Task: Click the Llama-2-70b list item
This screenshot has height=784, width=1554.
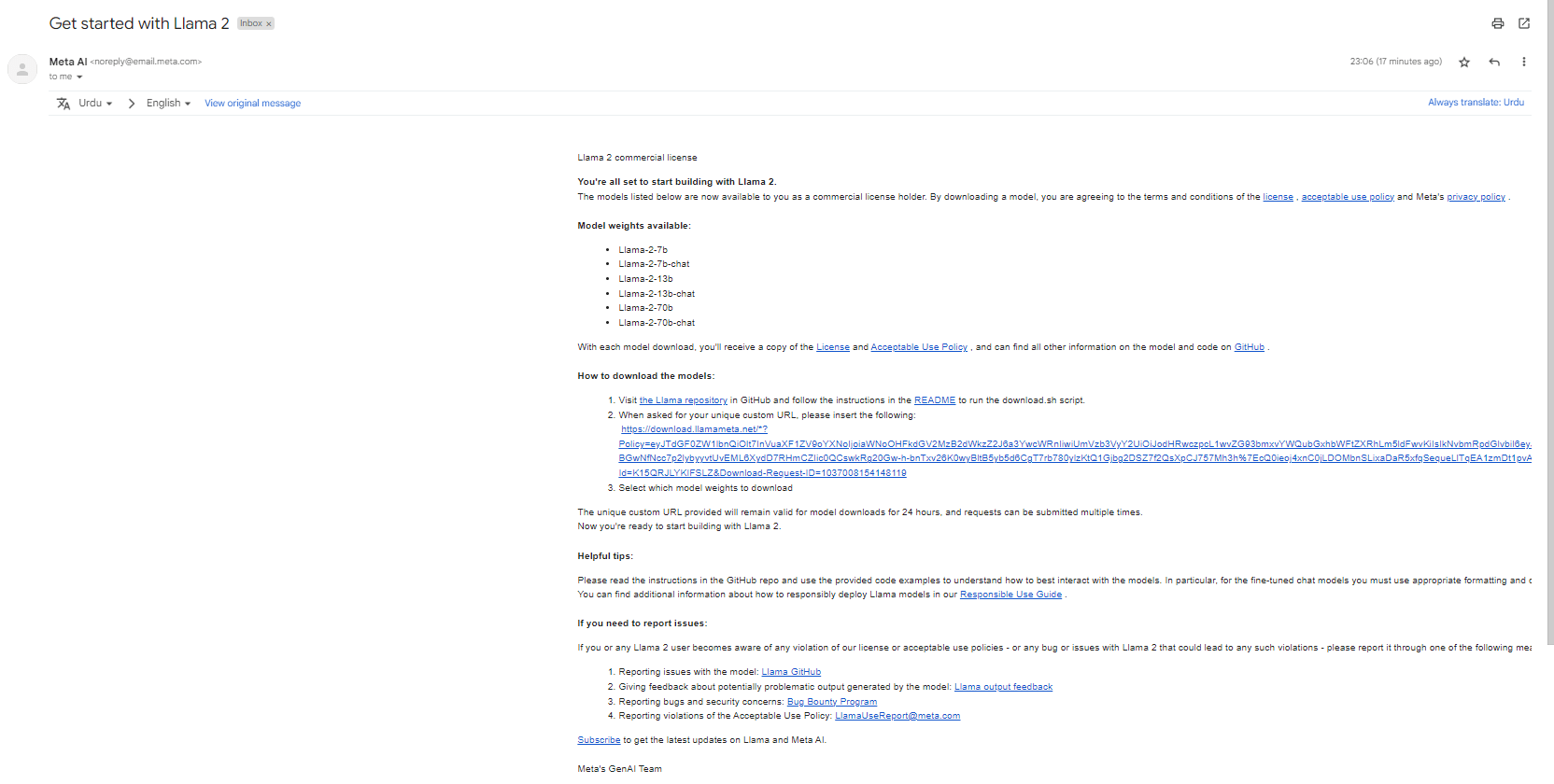Action: coord(645,308)
